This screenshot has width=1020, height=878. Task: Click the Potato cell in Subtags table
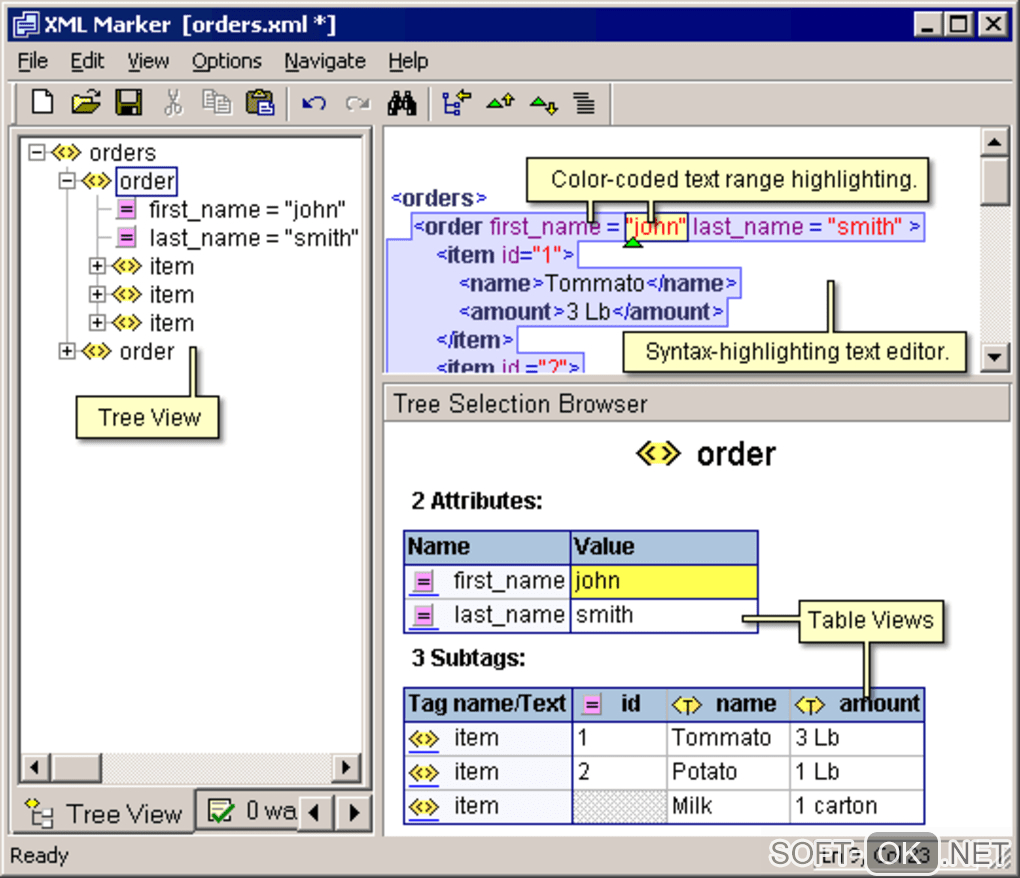pyautogui.click(x=728, y=772)
